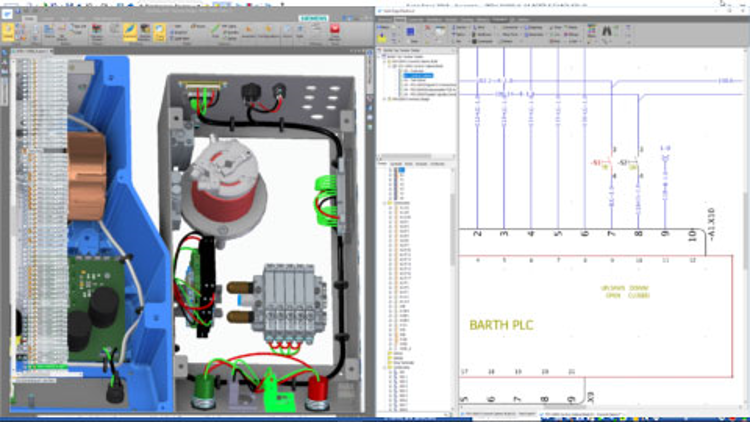This screenshot has height=422, width=750.
Task: Select the -S1 switch symbol in the schematic
Action: [603, 163]
